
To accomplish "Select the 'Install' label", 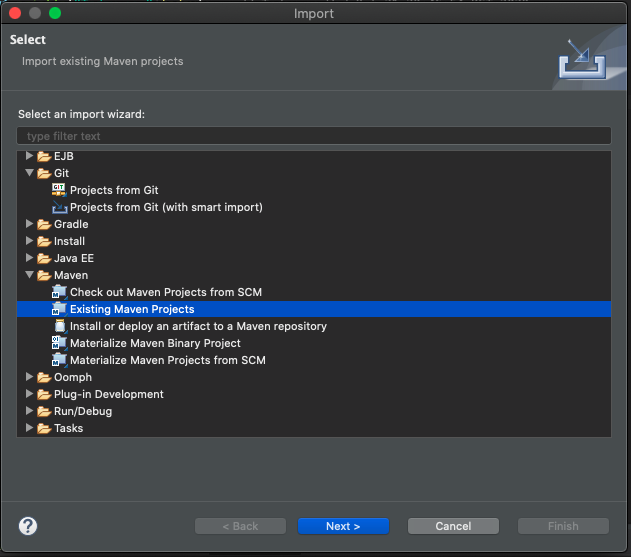I will (69, 241).
